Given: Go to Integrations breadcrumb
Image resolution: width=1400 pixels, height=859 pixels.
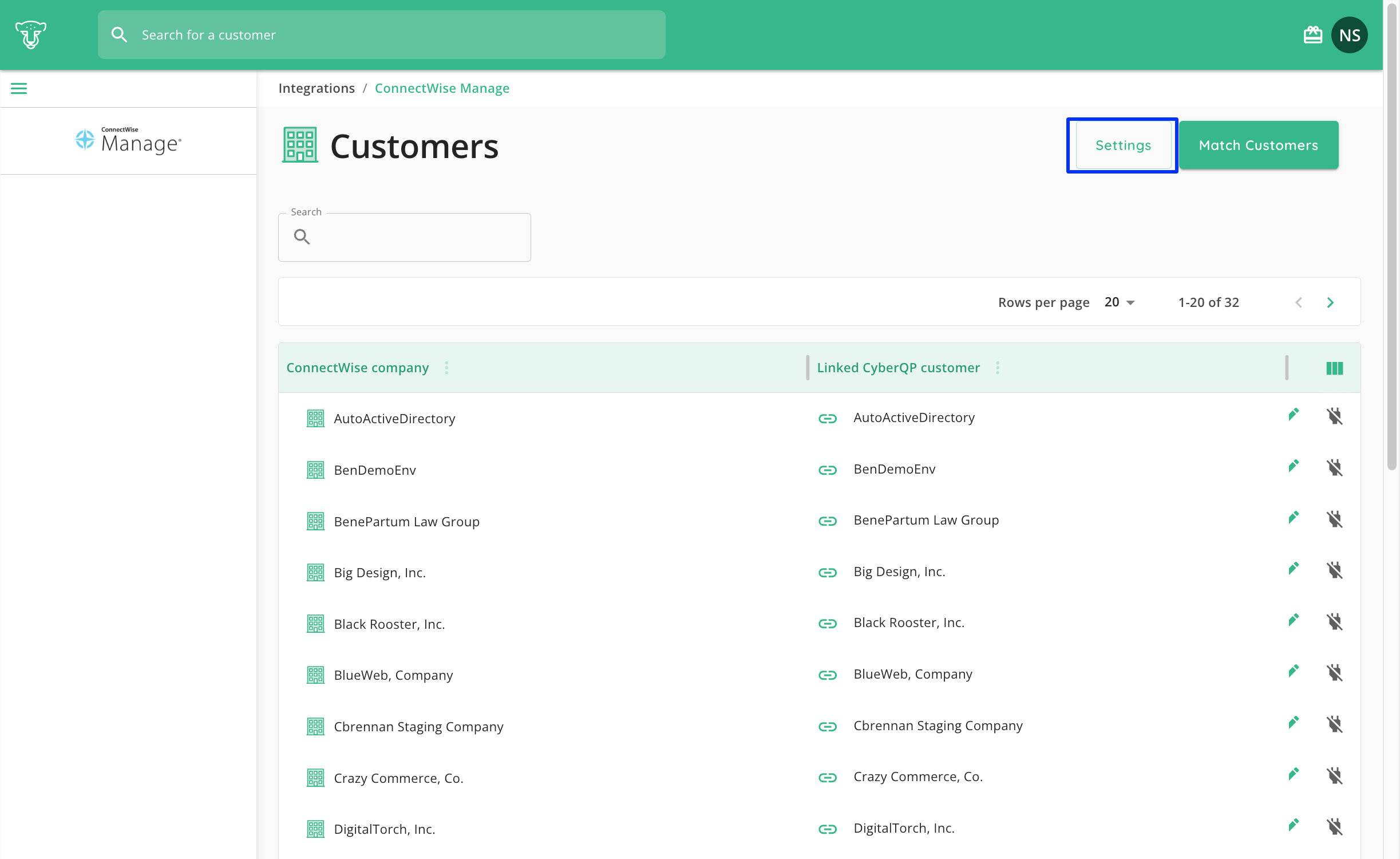Looking at the screenshot, I should [317, 88].
